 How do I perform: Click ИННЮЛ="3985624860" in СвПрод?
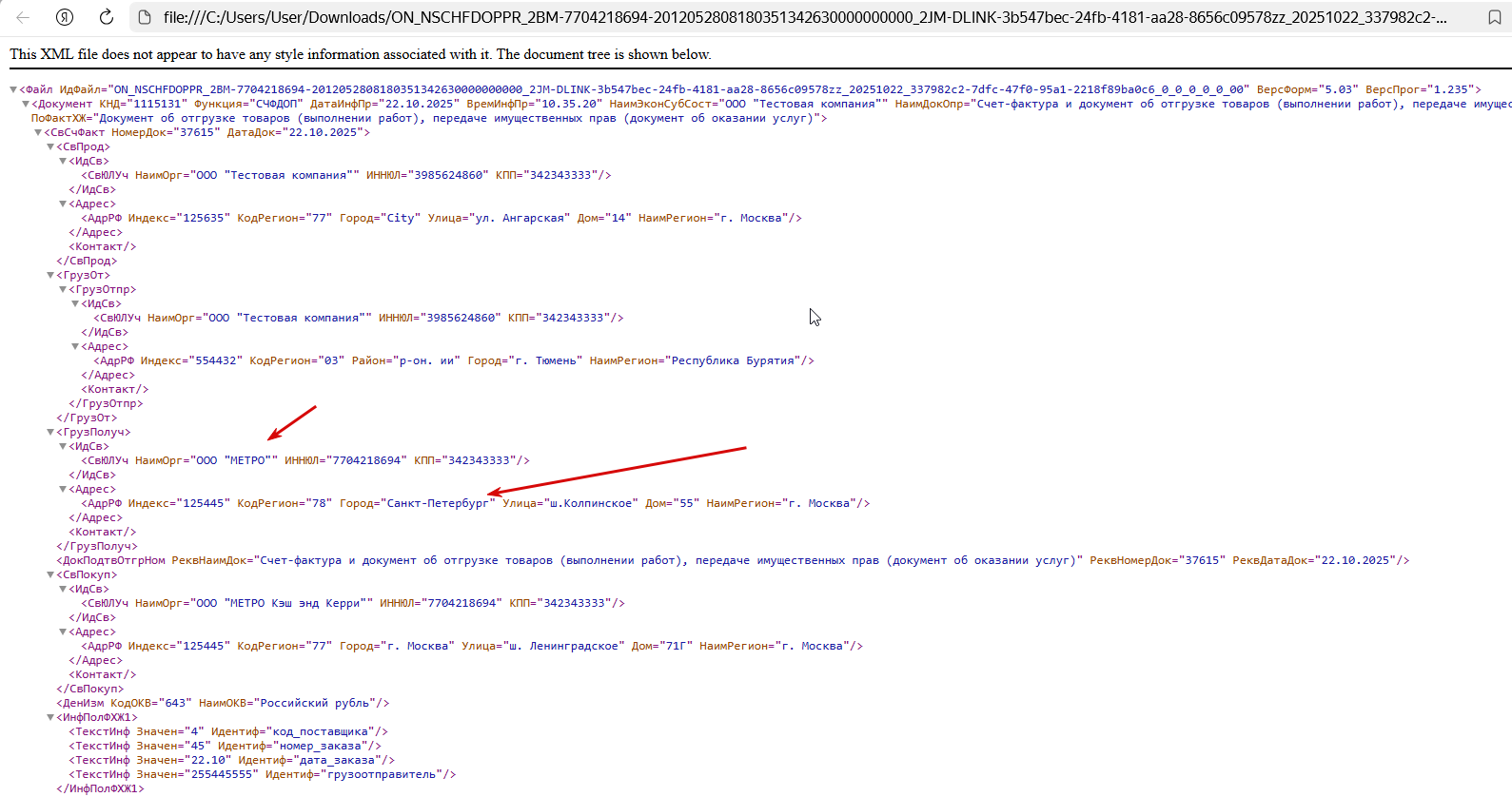click(x=427, y=175)
